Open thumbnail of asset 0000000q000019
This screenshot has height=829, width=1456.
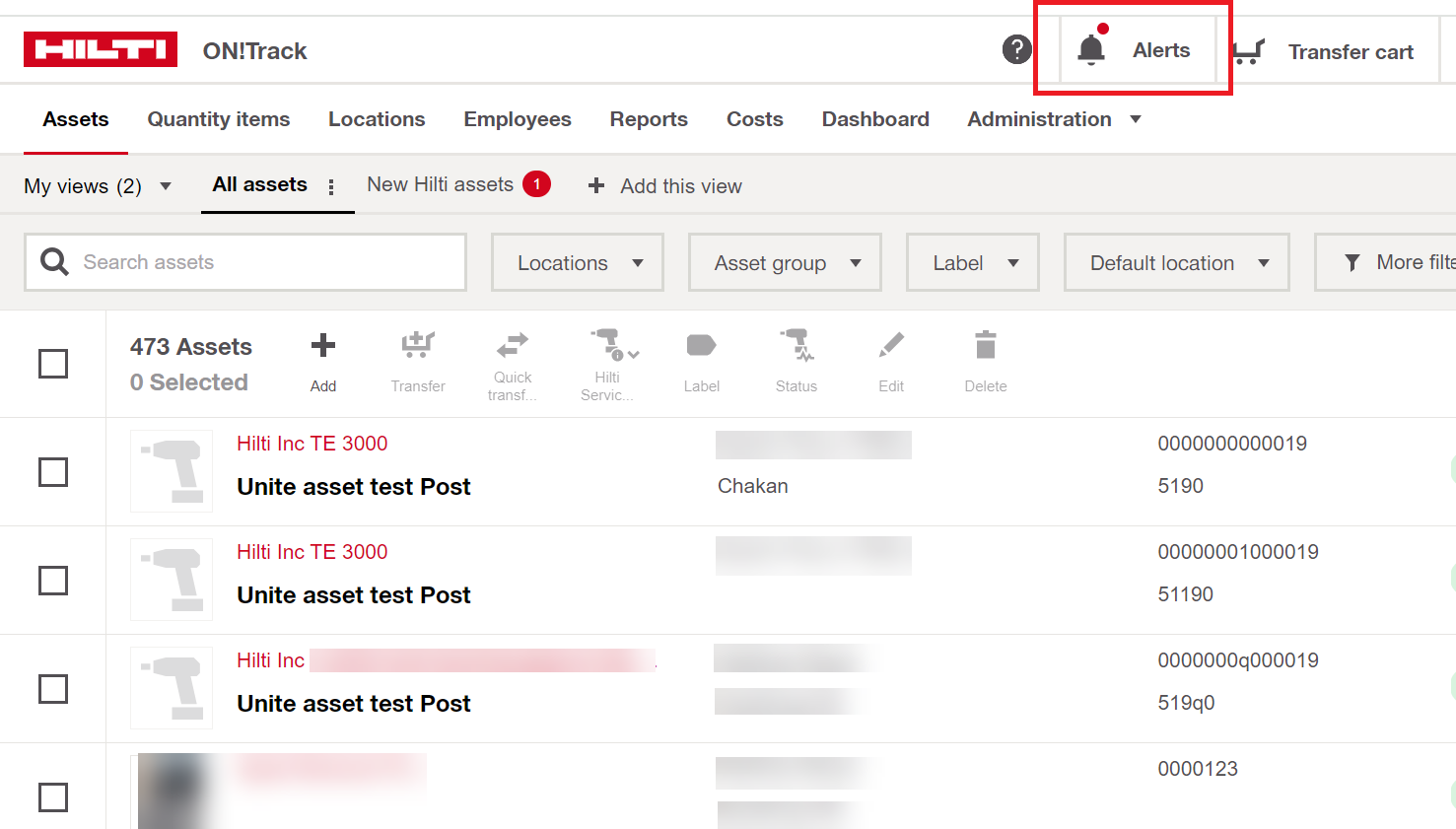click(172, 688)
